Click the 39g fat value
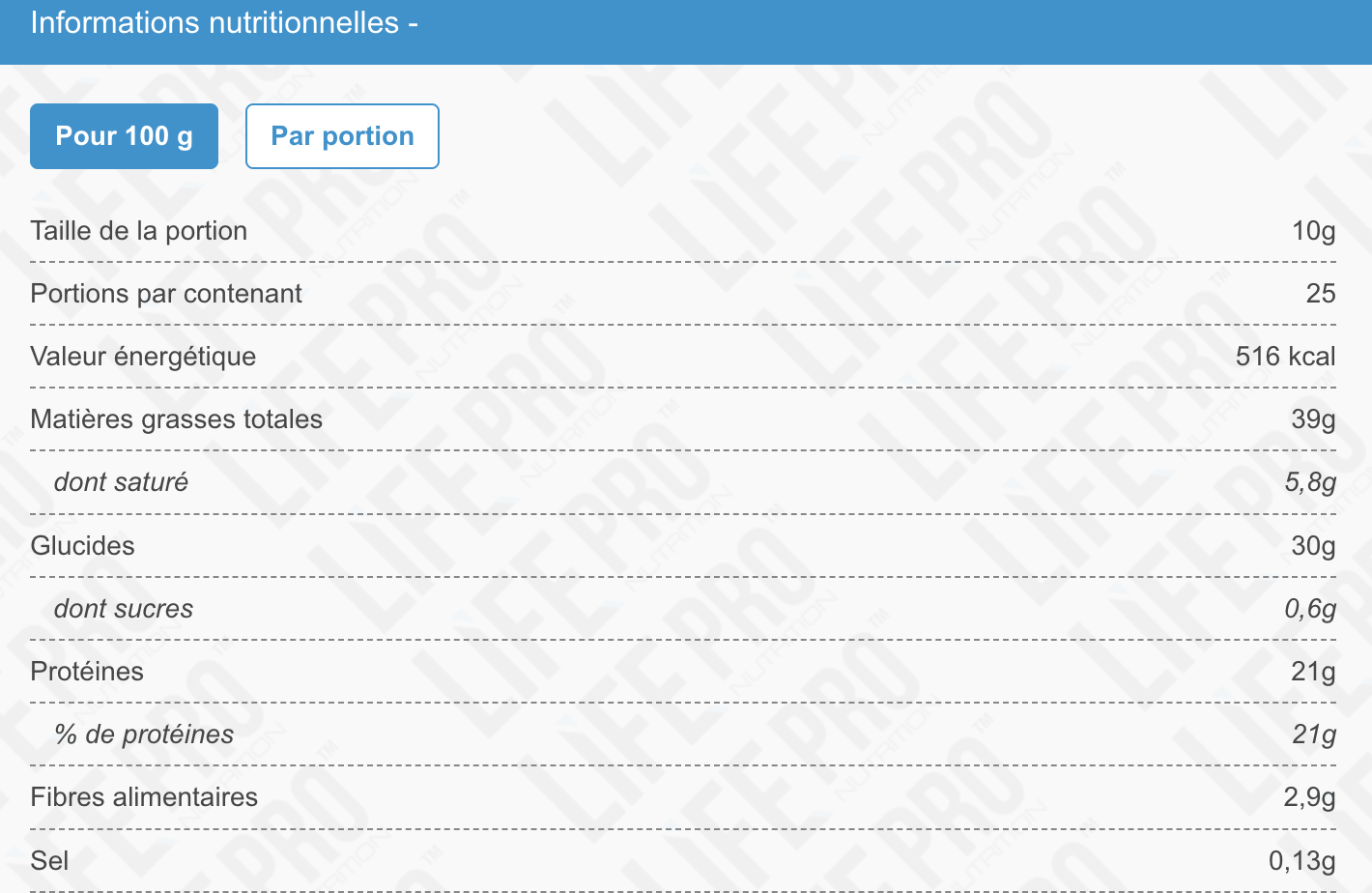This screenshot has height=893, width=1372. click(x=1314, y=419)
